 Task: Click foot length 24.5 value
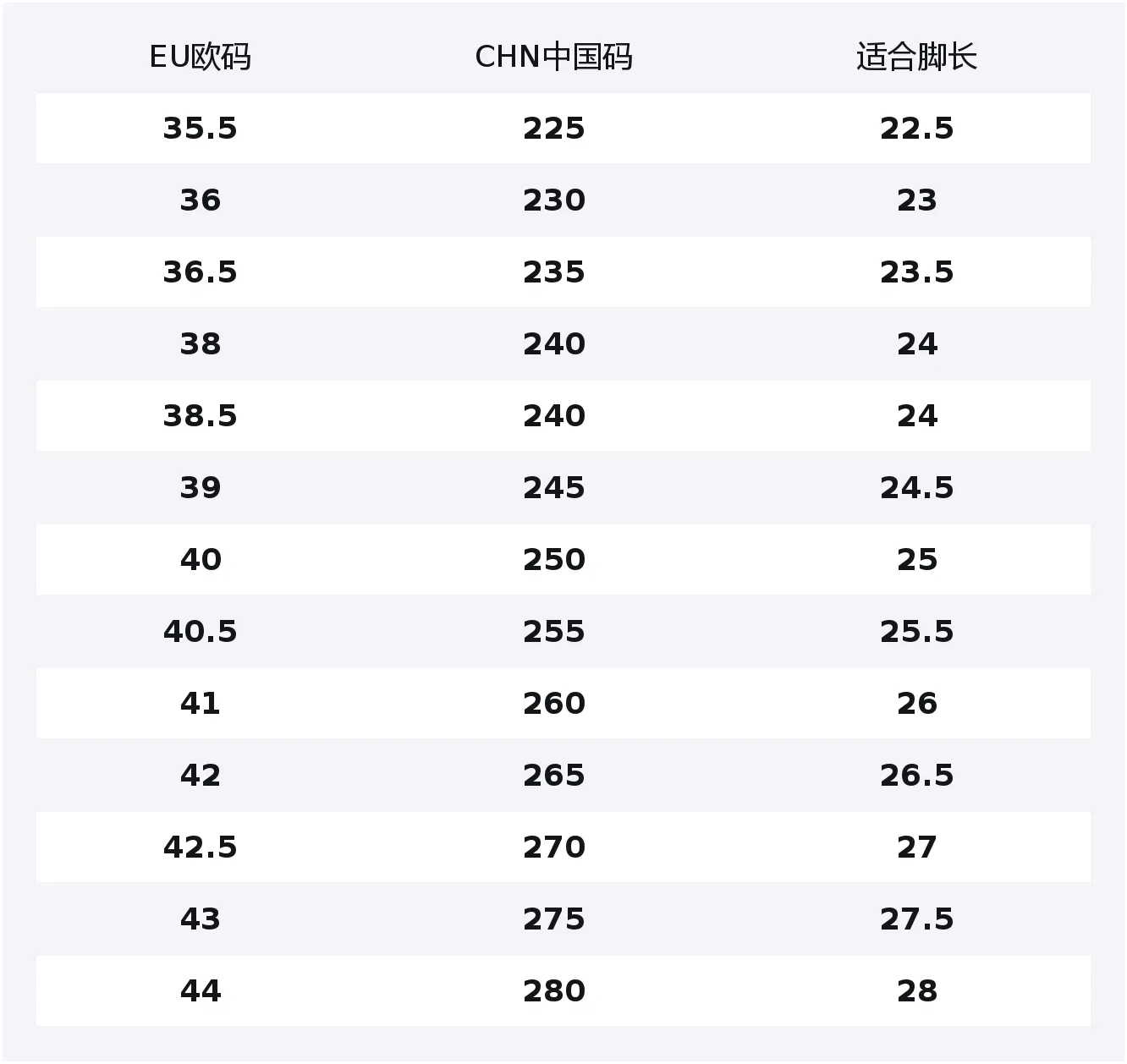point(917,488)
